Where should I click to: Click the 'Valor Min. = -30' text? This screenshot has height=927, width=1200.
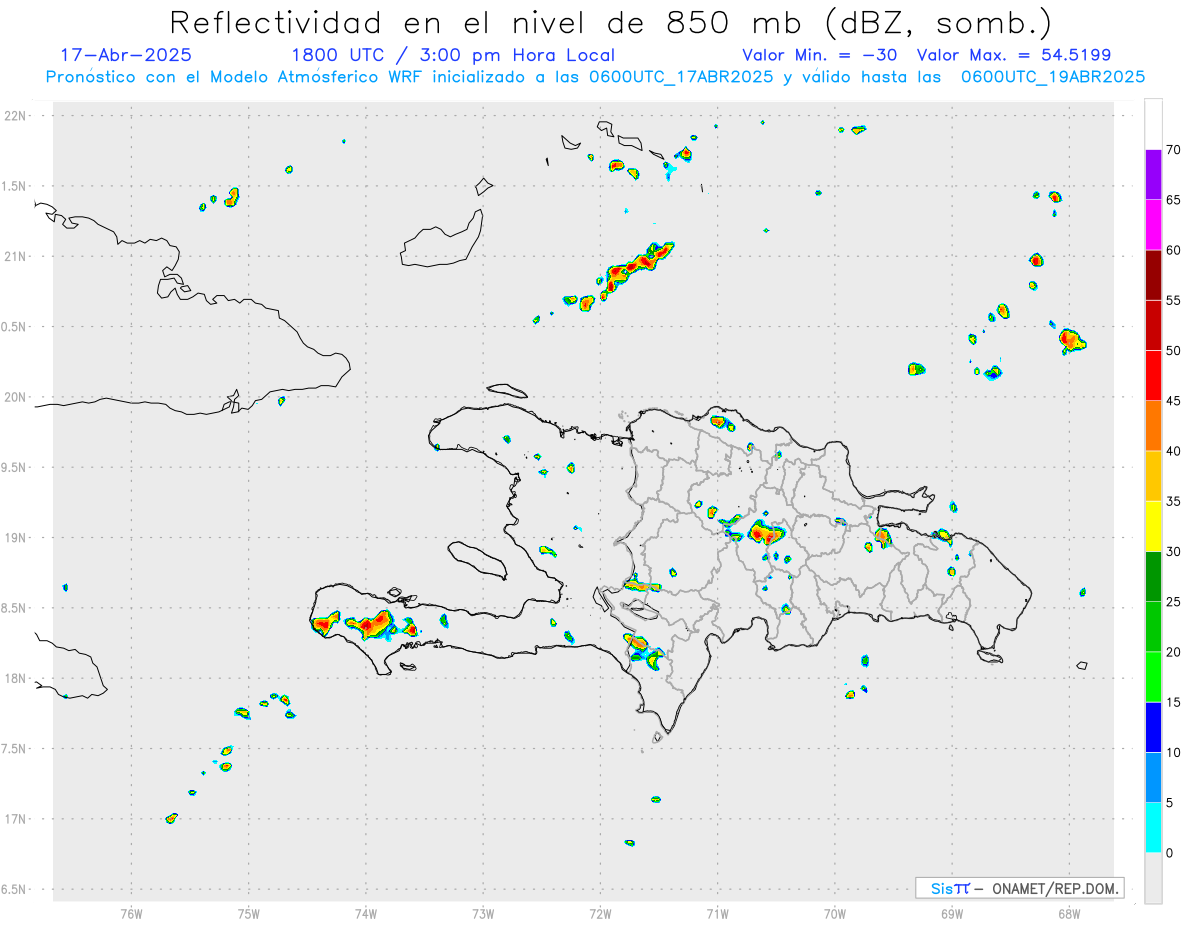[x=820, y=55]
